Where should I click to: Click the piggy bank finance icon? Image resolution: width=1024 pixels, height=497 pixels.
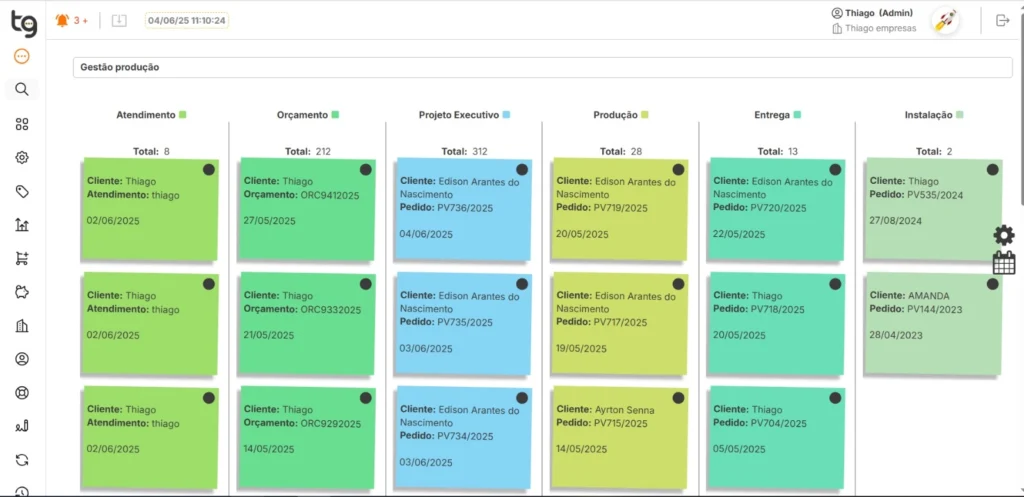pyautogui.click(x=22, y=292)
